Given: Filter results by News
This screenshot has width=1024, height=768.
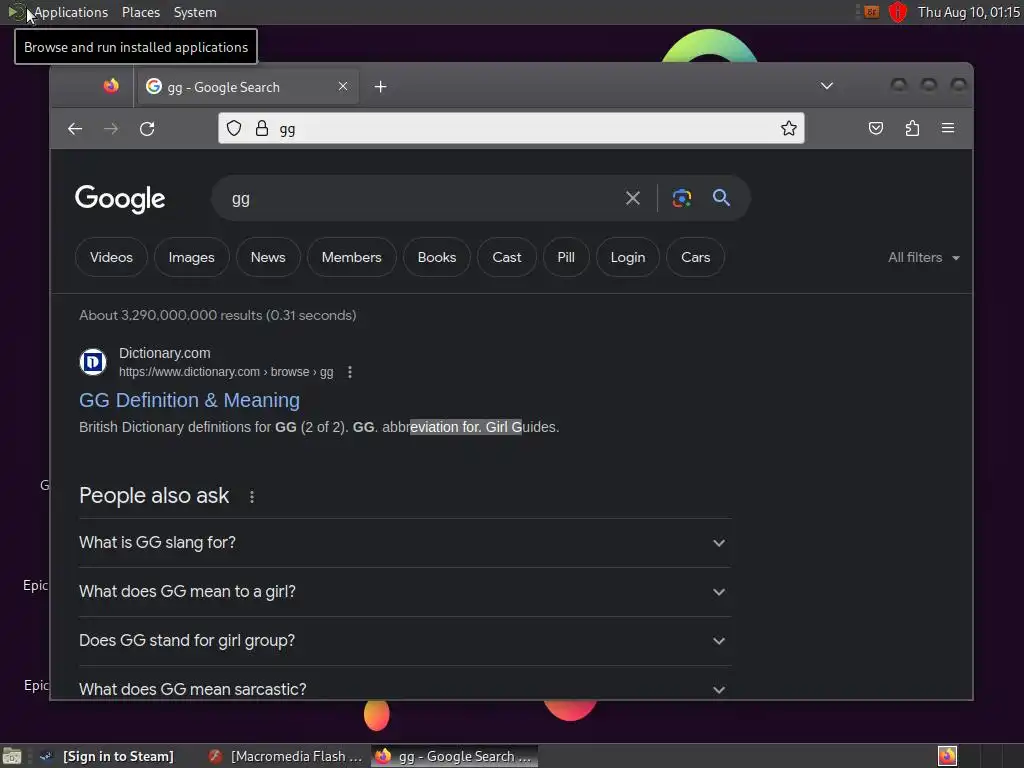Looking at the screenshot, I should click(268, 257).
